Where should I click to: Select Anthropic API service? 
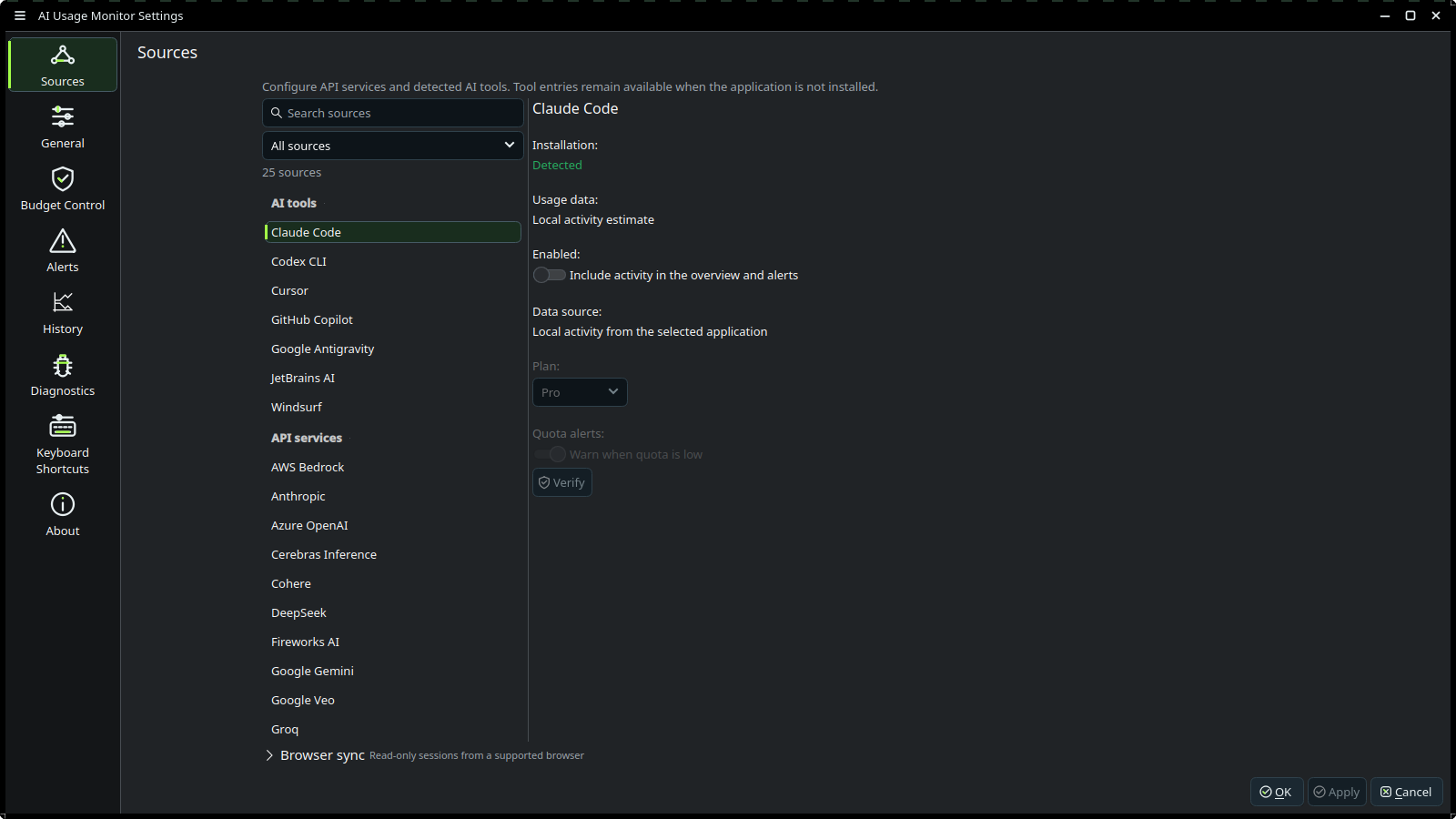point(392,496)
